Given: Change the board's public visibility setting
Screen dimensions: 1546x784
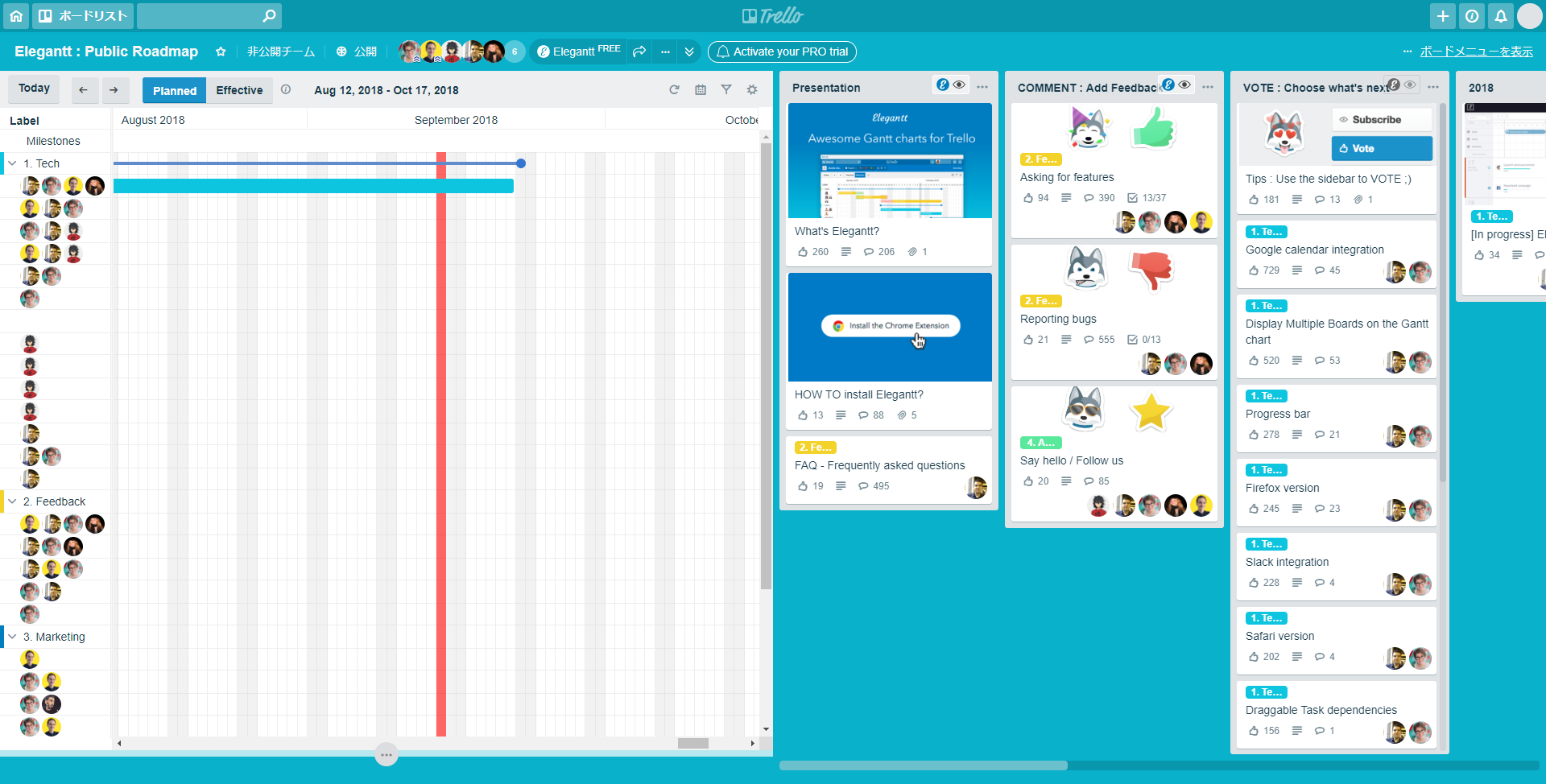Looking at the screenshot, I should point(357,52).
